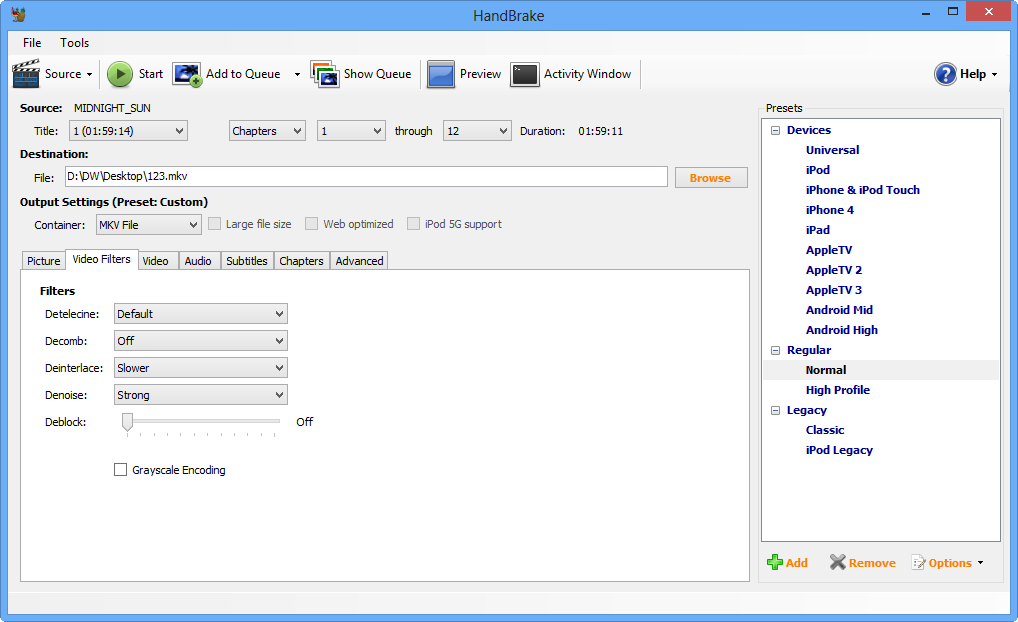Open the Decomb dropdown

click(x=201, y=341)
